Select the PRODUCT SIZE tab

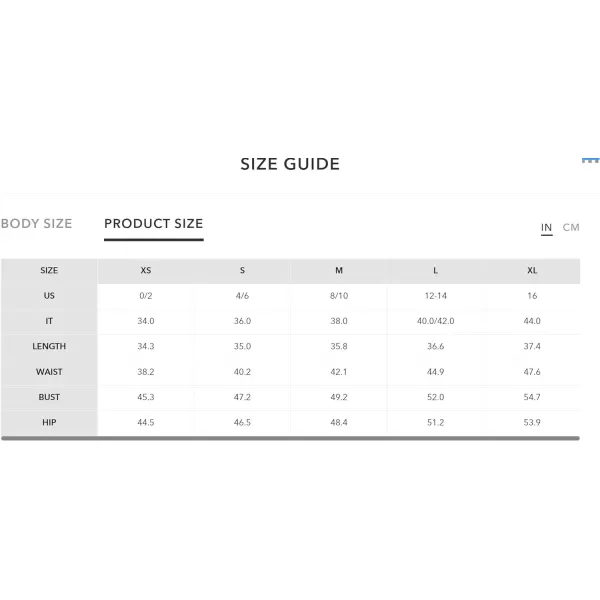pyautogui.click(x=153, y=223)
